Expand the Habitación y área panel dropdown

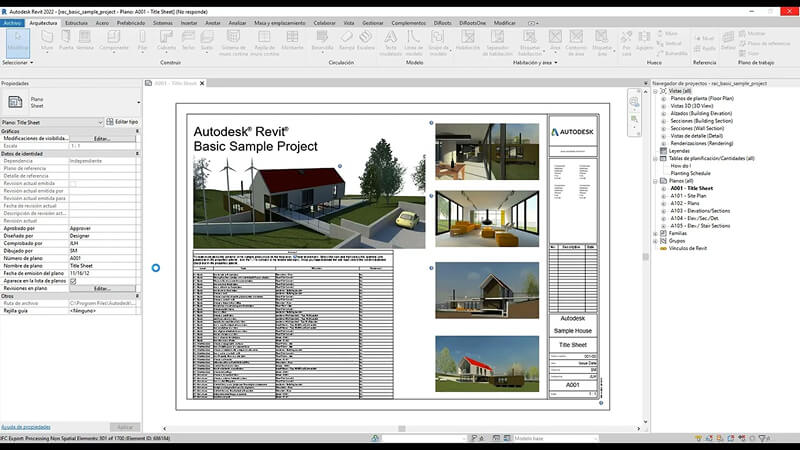535,62
